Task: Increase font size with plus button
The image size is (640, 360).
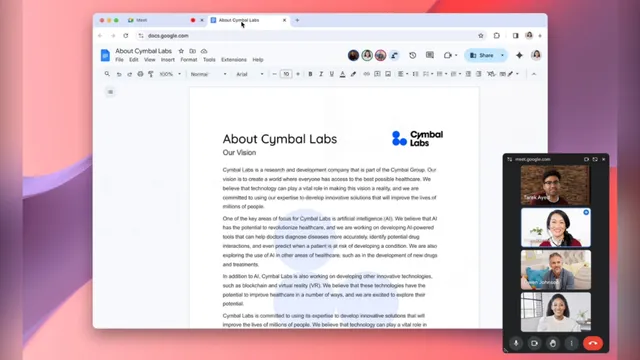Action: 298,74
